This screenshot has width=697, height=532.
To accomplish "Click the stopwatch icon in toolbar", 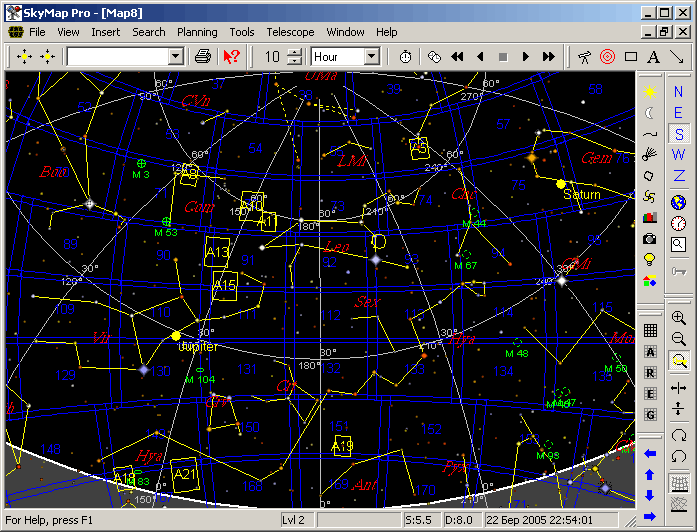I will [405, 57].
